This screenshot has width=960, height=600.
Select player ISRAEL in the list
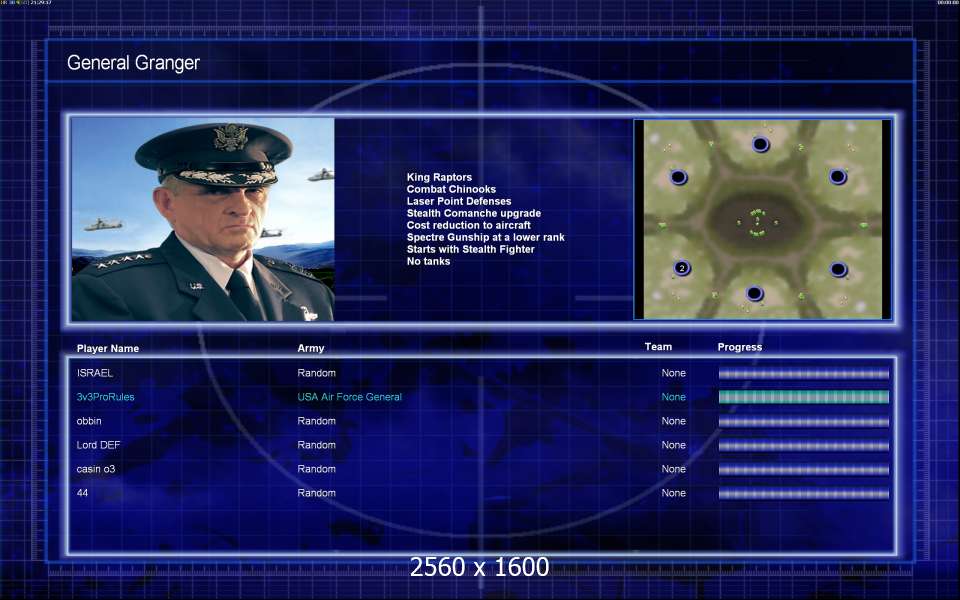pyautogui.click(x=94, y=373)
